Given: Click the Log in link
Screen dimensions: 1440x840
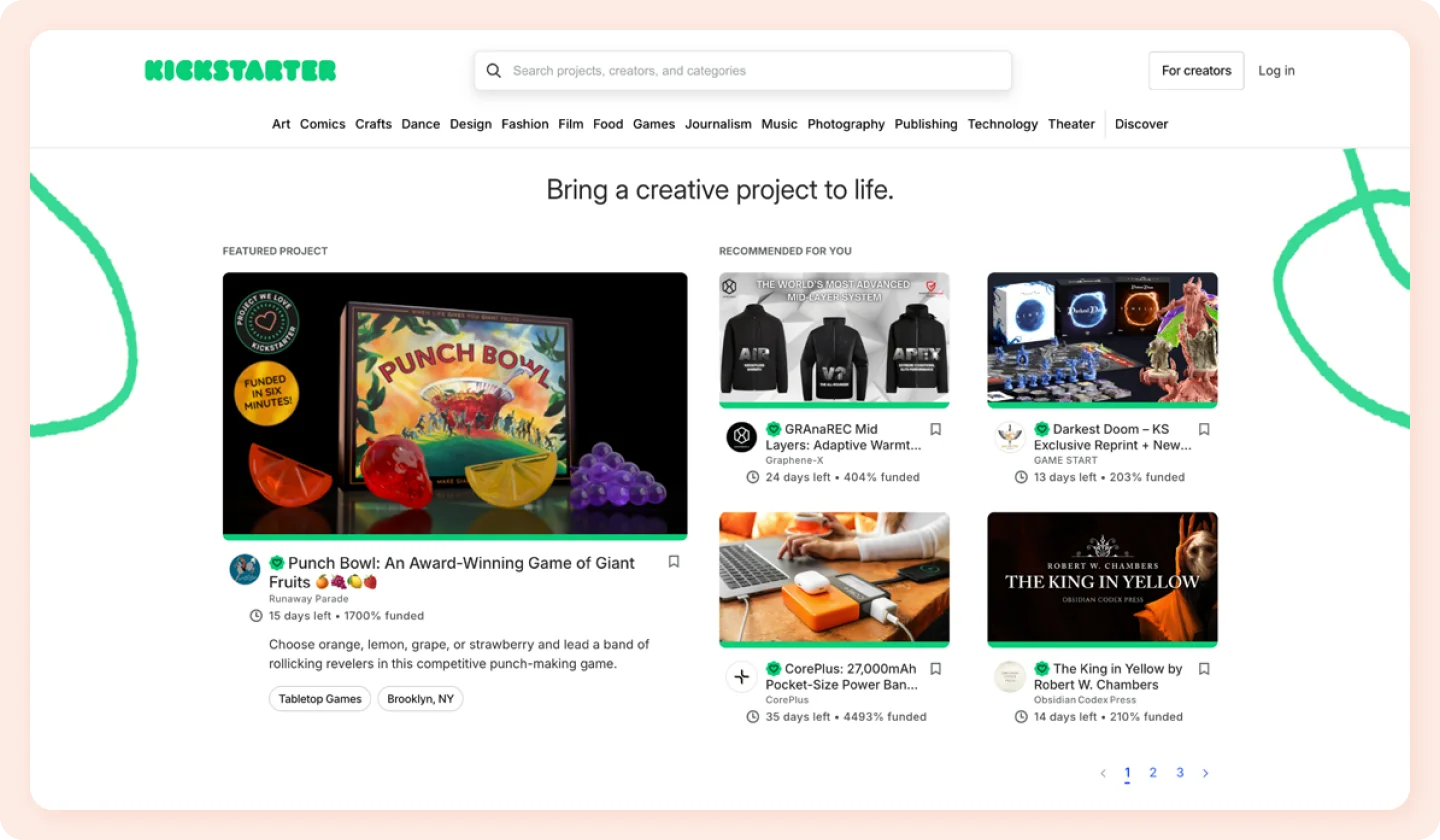Looking at the screenshot, I should (x=1276, y=70).
